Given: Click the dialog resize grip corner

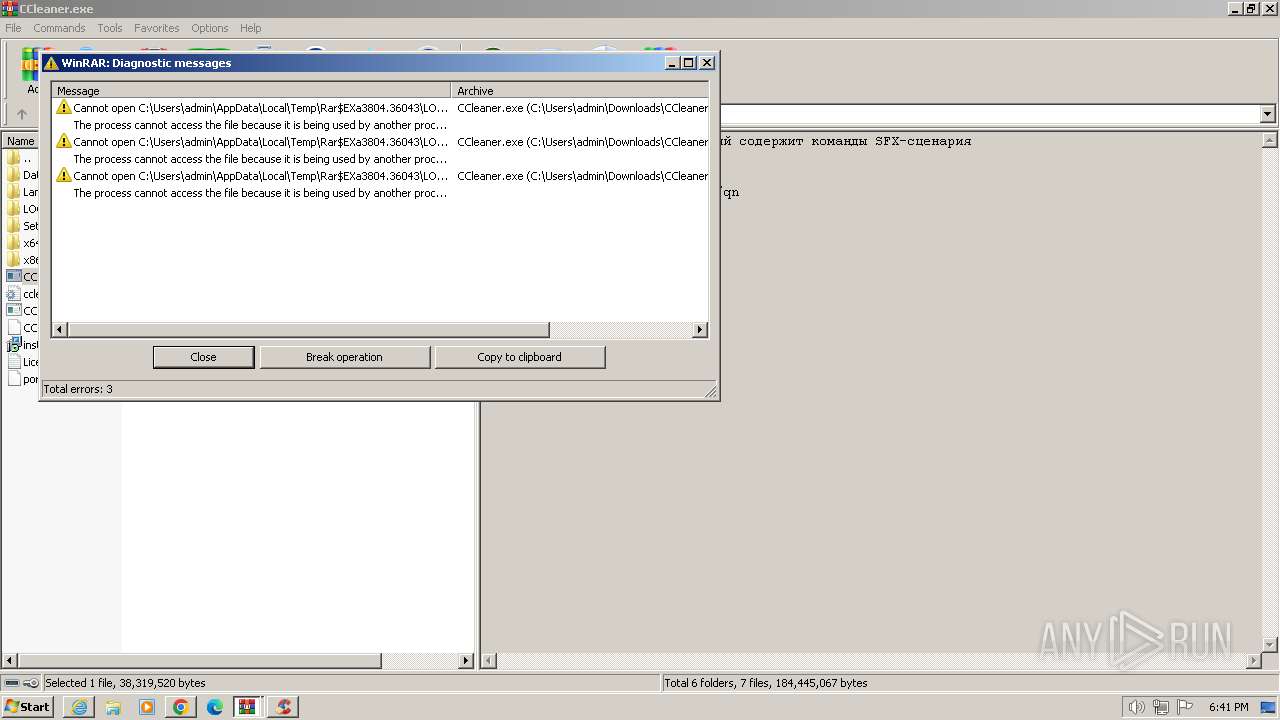Looking at the screenshot, I should (712, 392).
